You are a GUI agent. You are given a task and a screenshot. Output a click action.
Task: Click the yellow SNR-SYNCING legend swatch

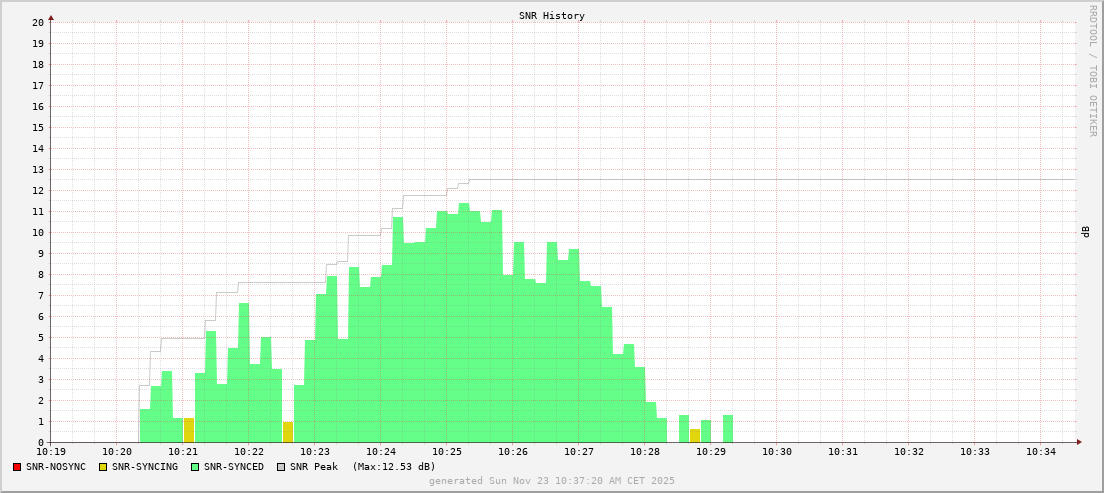click(x=103, y=467)
